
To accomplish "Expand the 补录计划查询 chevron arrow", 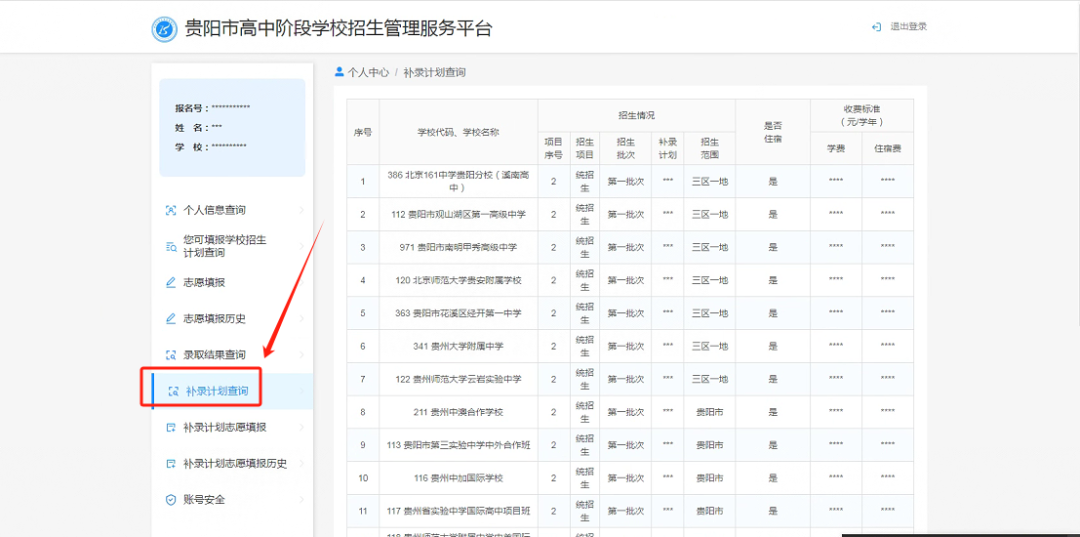I will pos(301,392).
